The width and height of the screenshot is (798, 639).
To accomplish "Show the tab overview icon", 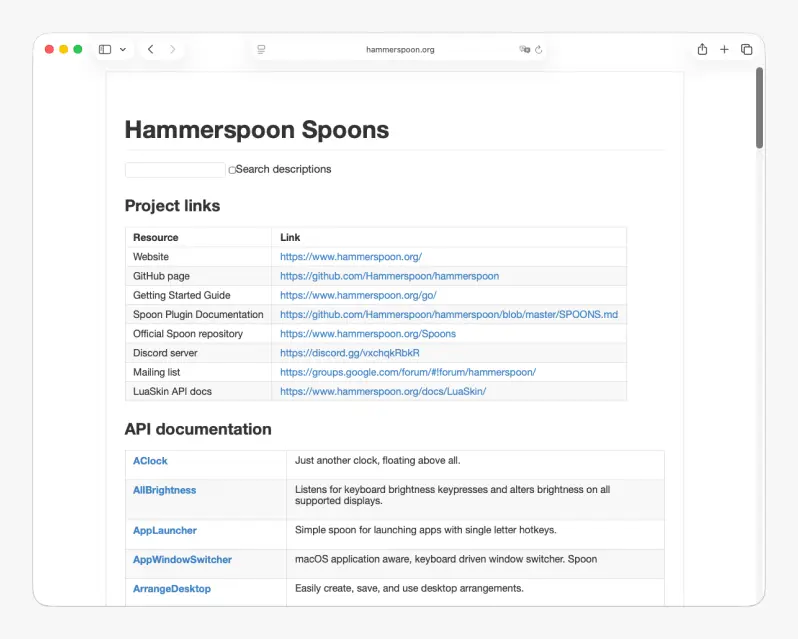I will (x=747, y=49).
